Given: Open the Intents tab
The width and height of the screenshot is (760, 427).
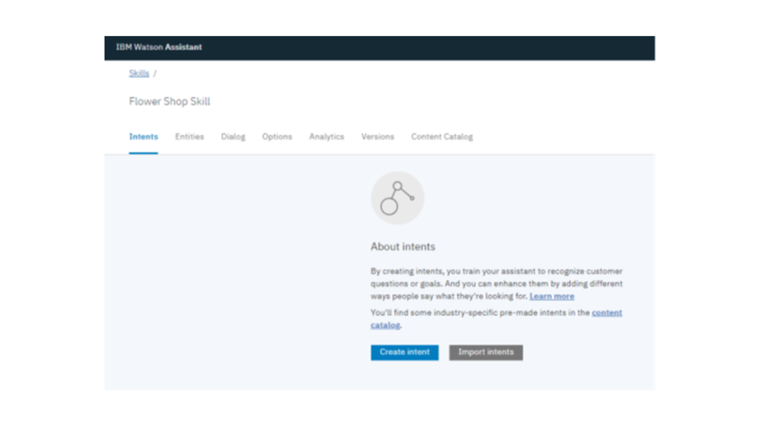Looking at the screenshot, I should [143, 137].
